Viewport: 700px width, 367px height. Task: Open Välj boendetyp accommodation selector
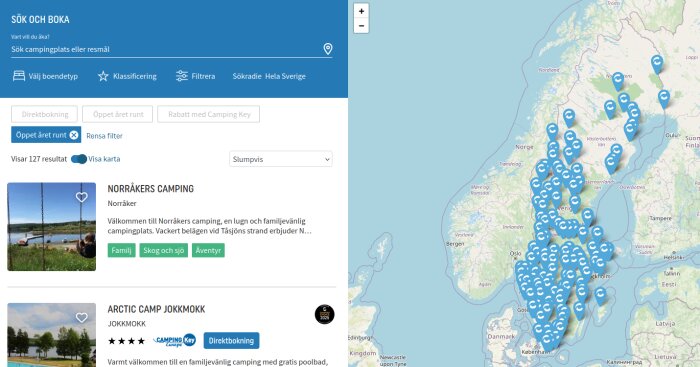(x=45, y=76)
